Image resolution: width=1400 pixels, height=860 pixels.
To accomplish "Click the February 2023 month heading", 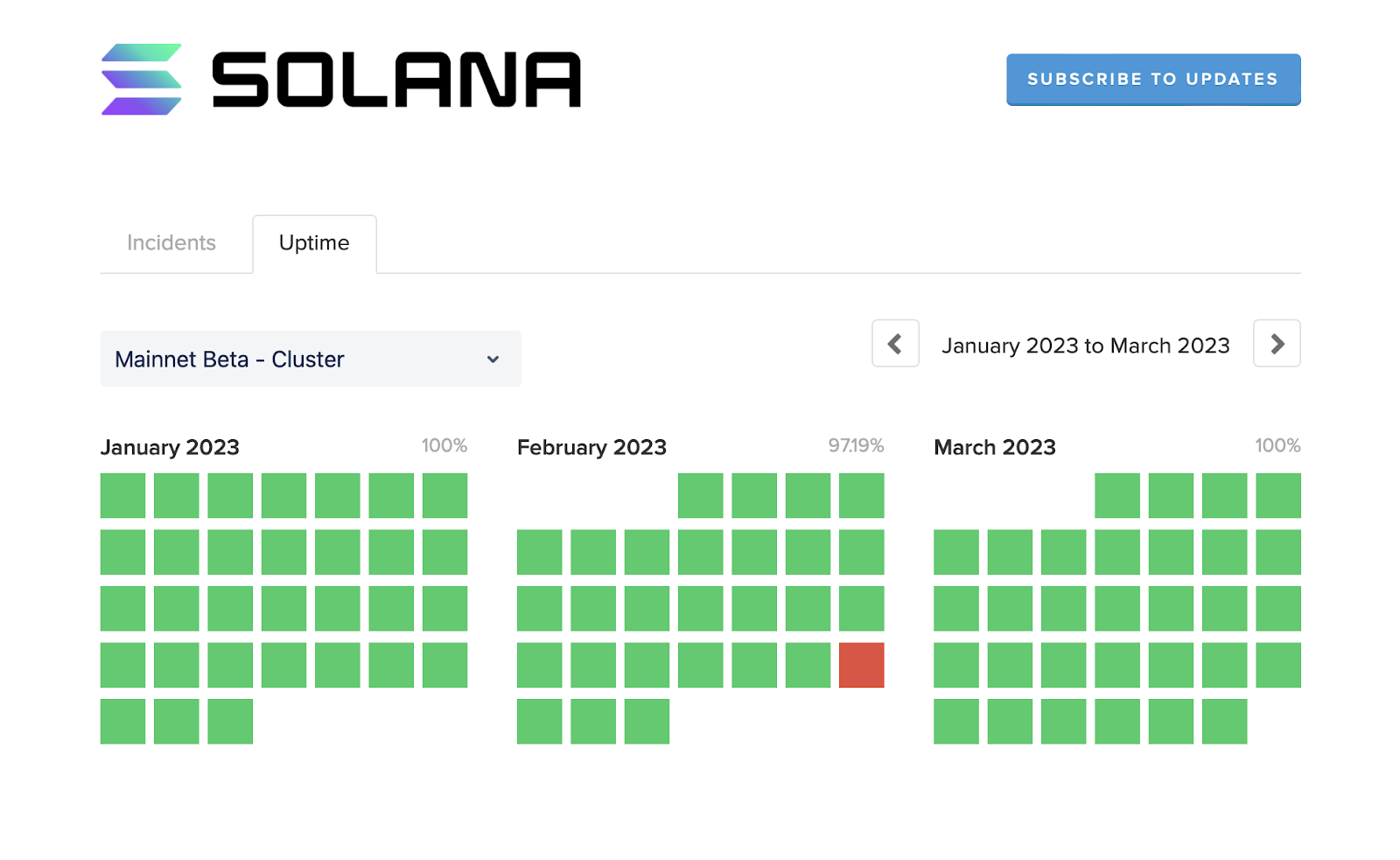I will click(591, 447).
